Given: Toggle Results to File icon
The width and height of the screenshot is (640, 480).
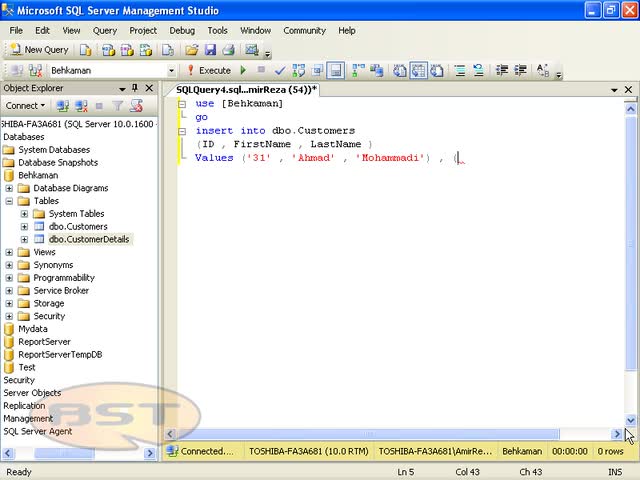Looking at the screenshot, I should pyautogui.click(x=437, y=71).
